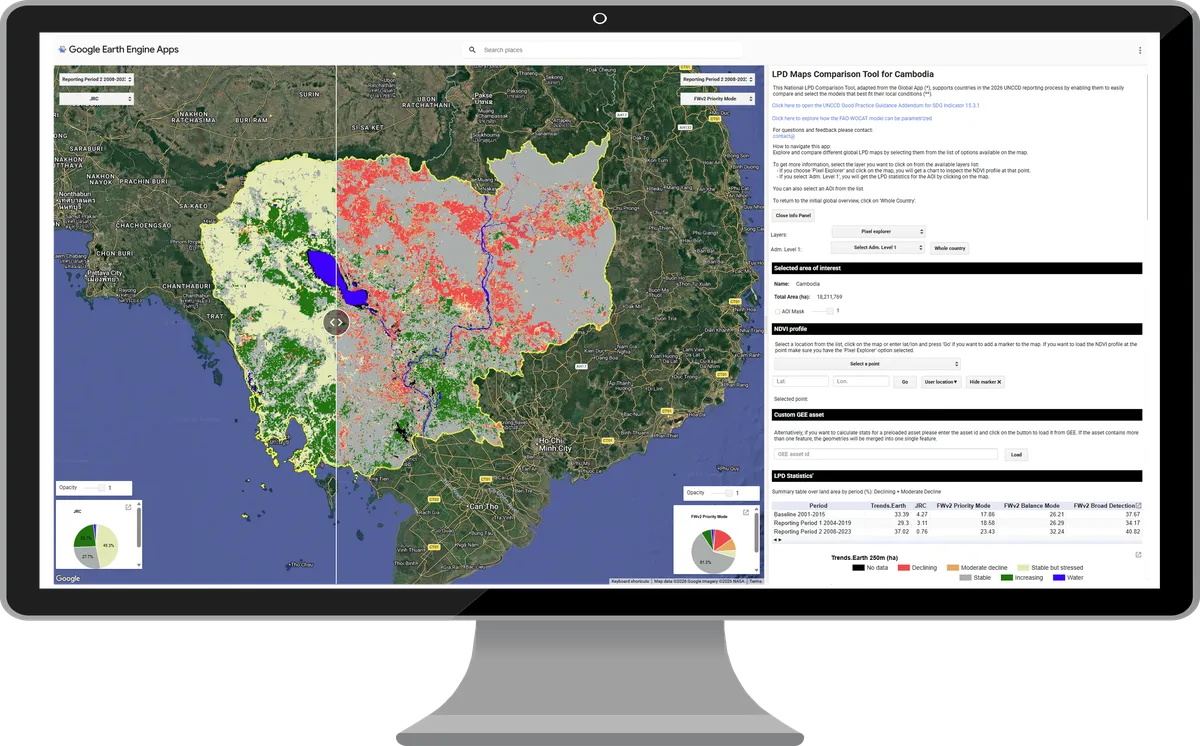Open the UNCCD Good Practice Guidance link
Screen dimensions: 1200x746
875,105
